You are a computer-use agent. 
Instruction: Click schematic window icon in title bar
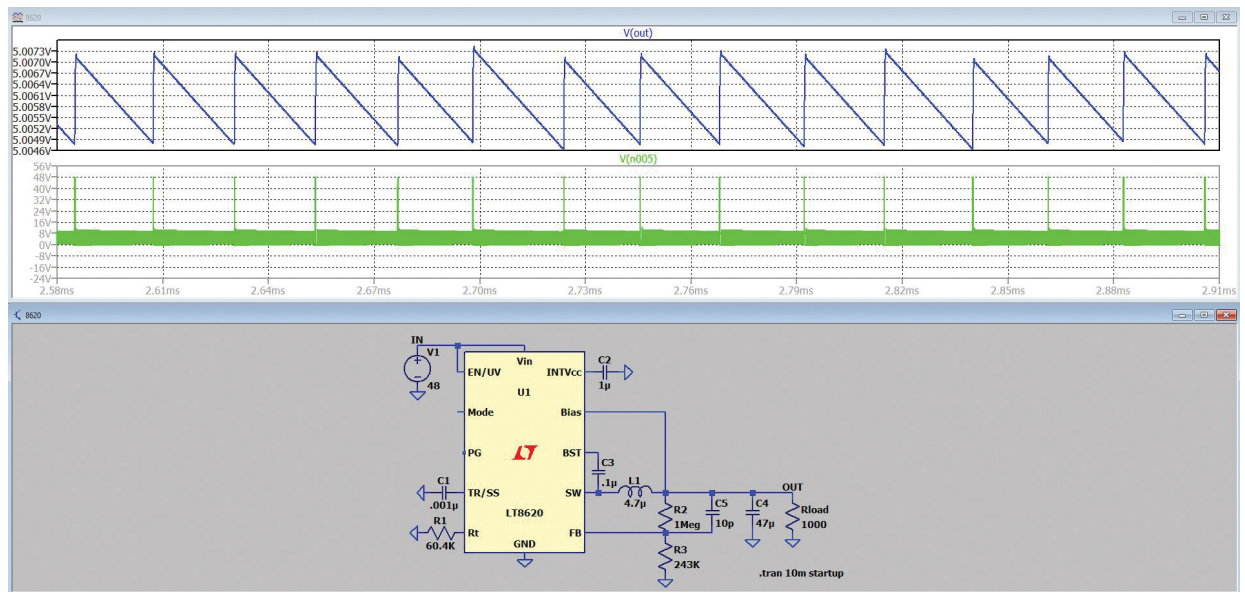(x=18, y=315)
